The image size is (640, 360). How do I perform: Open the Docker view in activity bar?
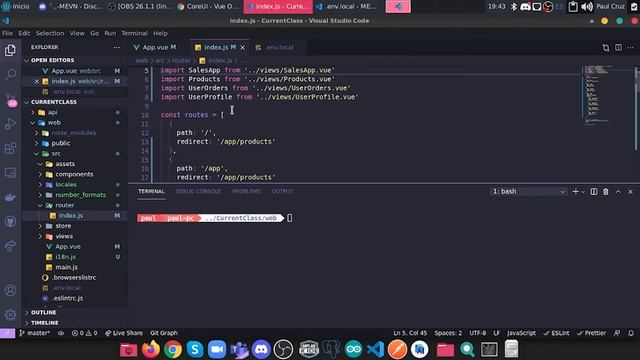[10, 197]
